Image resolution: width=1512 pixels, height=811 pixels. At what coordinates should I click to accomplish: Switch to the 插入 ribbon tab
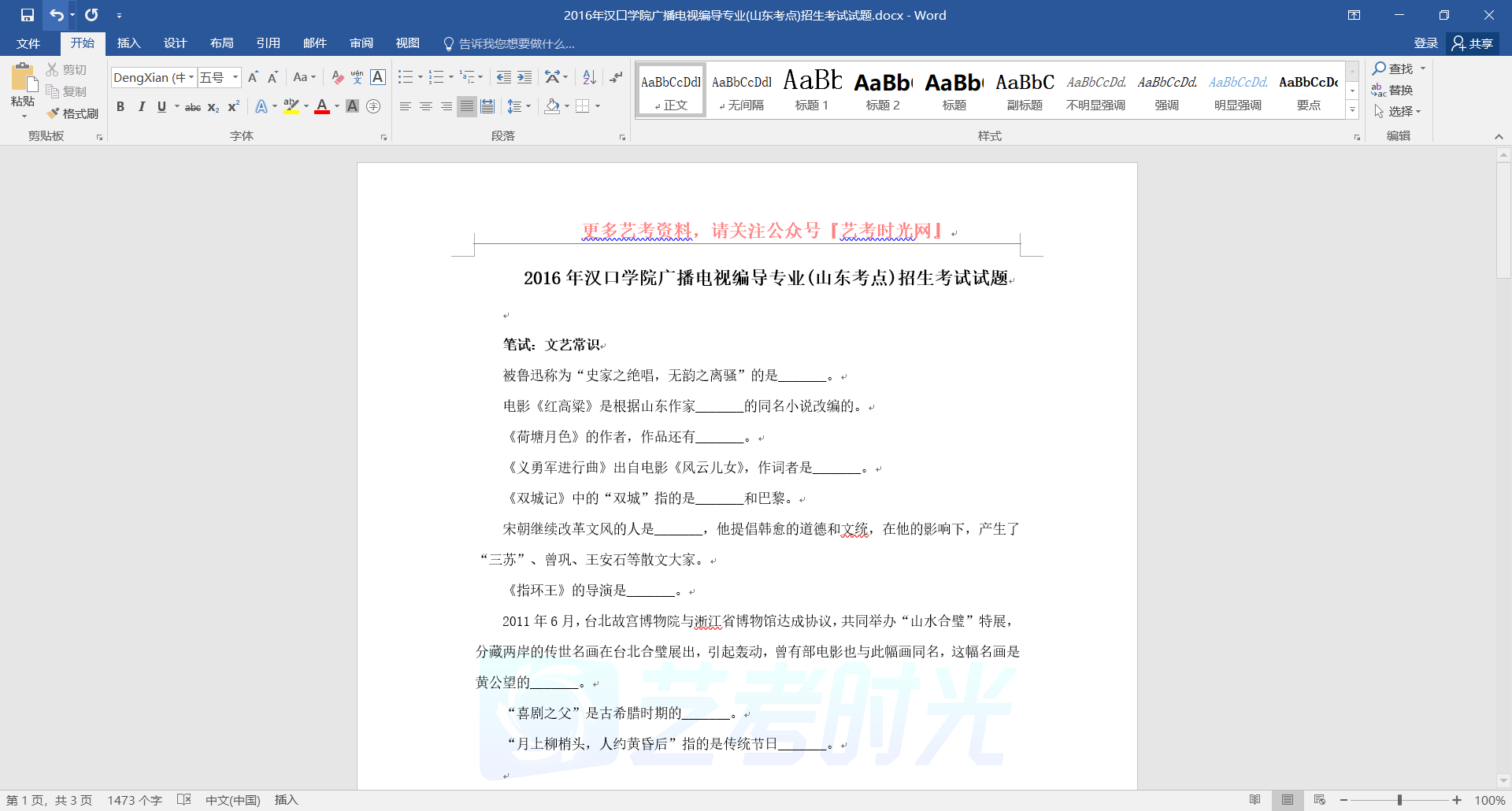pyautogui.click(x=128, y=43)
